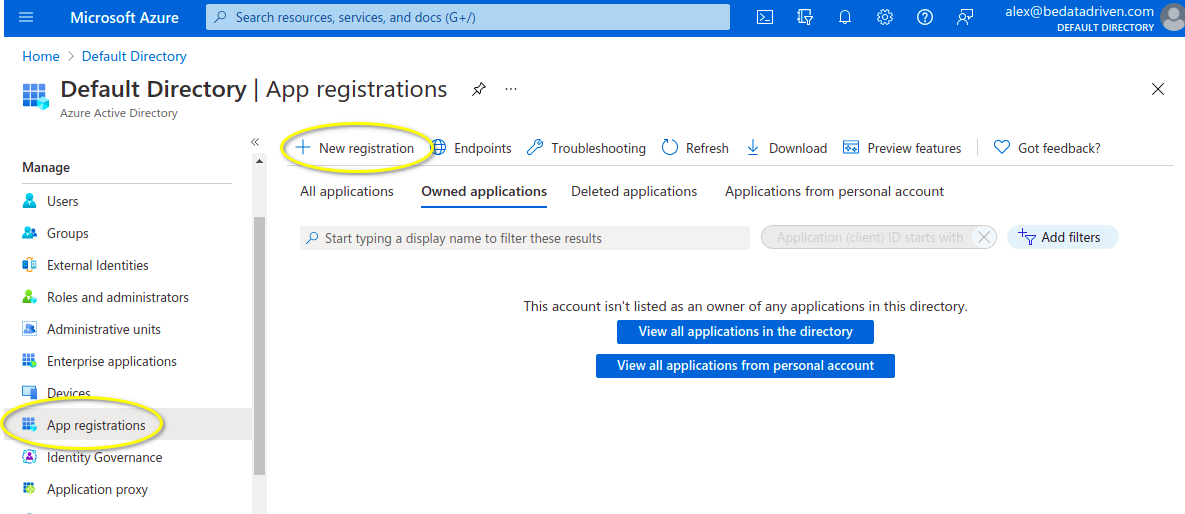Open Cloud Shell from top bar
Viewport: 1185px width, 514px height.
pyautogui.click(x=765, y=17)
